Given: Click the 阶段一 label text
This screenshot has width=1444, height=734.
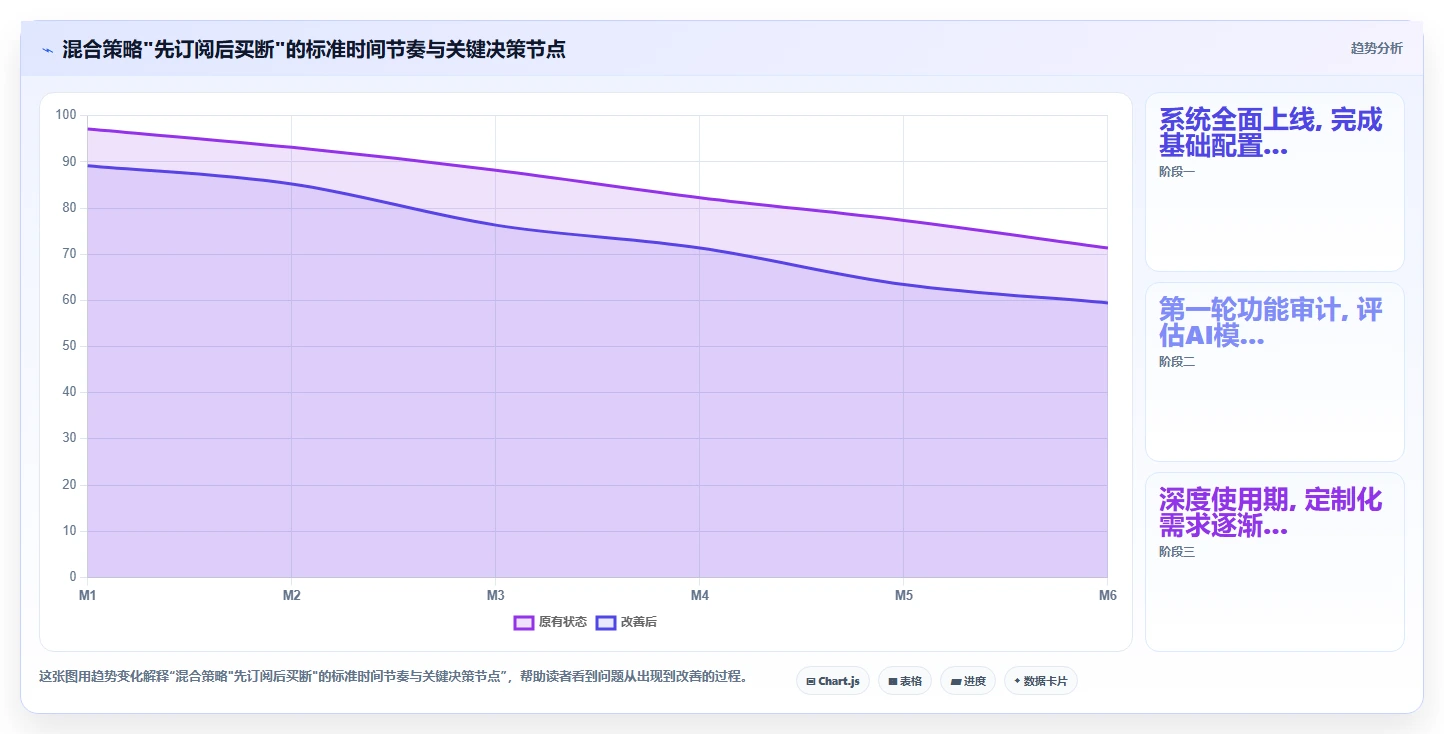Looking at the screenshot, I should [1177, 172].
